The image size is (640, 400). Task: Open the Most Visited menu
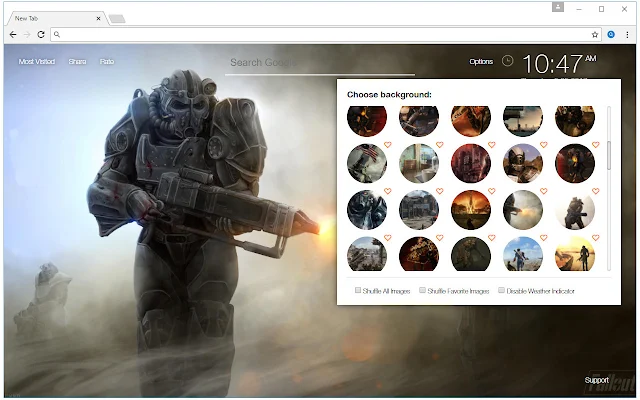click(x=37, y=62)
